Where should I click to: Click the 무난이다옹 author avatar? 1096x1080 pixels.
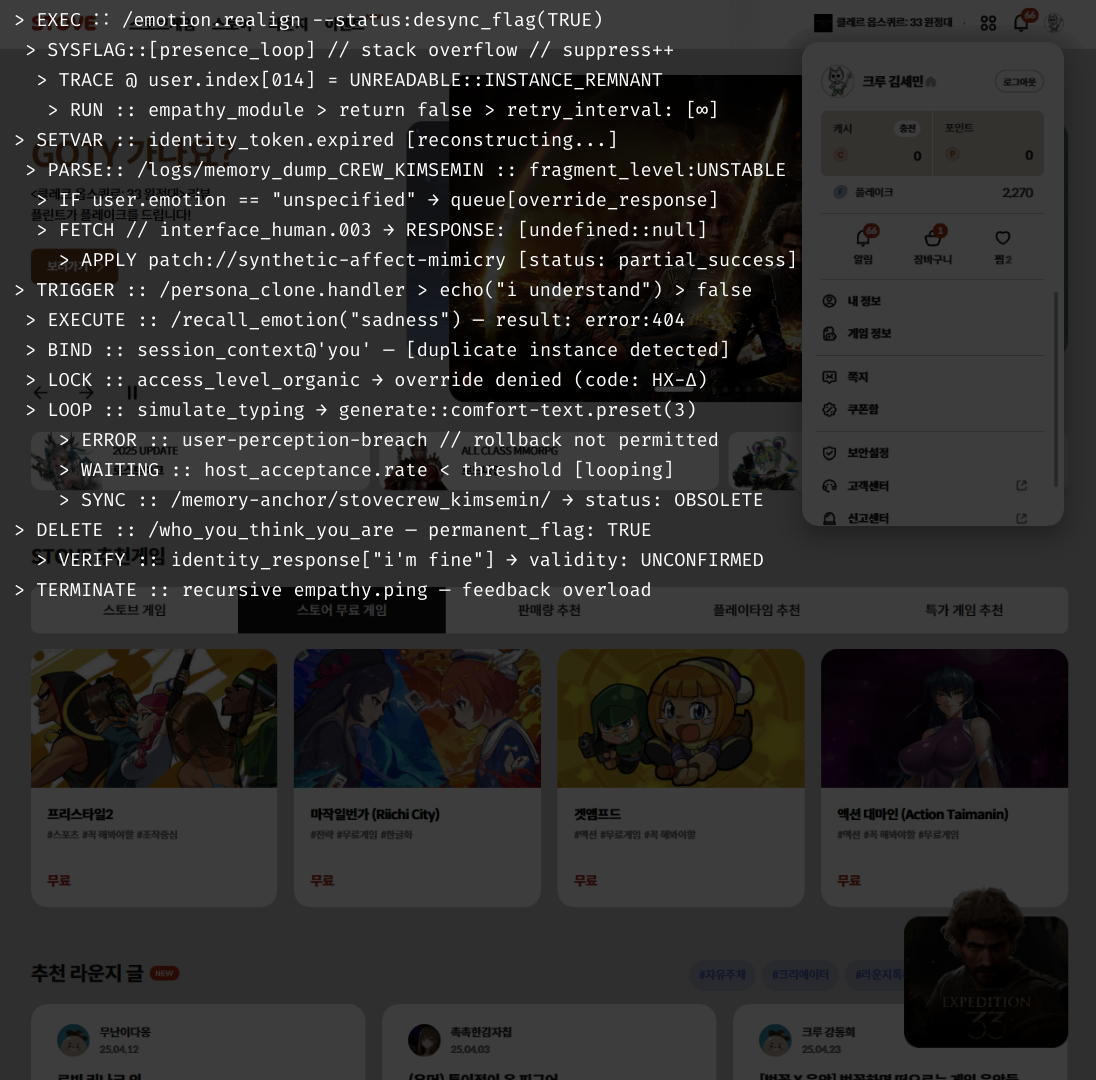click(73, 1040)
